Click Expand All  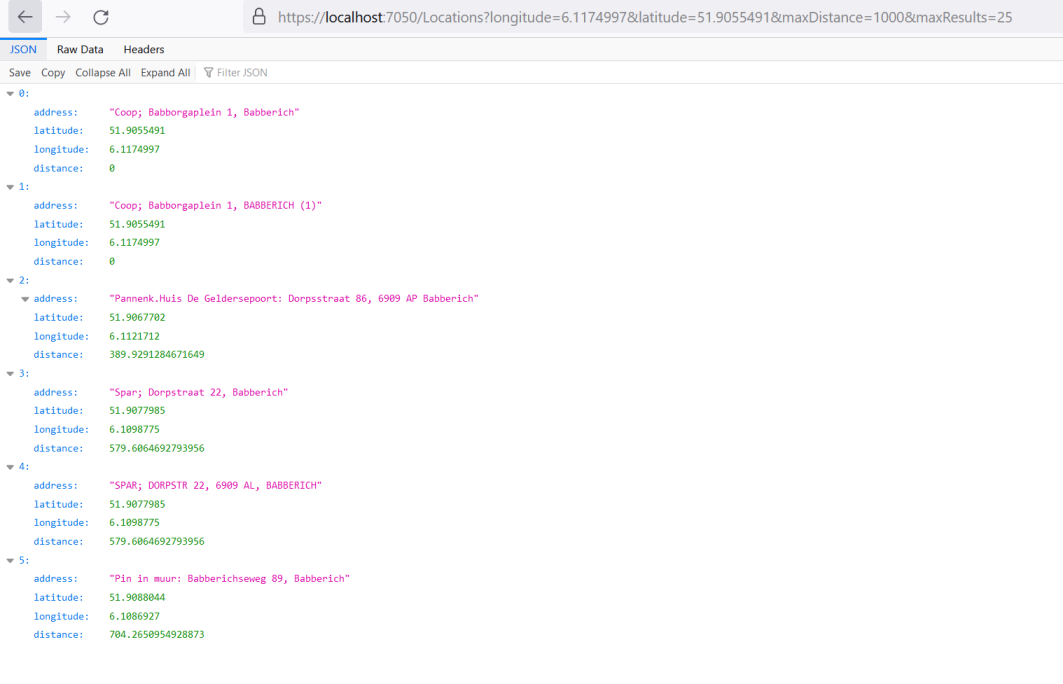click(165, 73)
